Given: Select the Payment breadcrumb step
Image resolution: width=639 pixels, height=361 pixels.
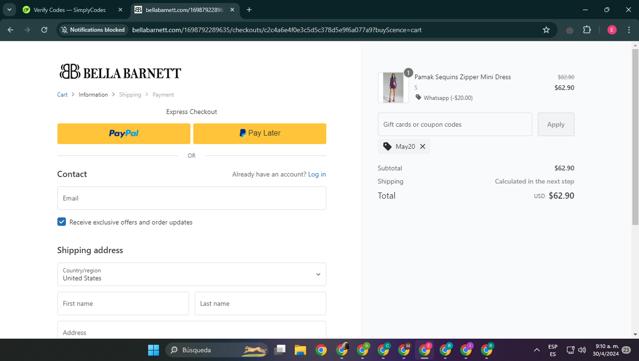Looking at the screenshot, I should coord(163,95).
